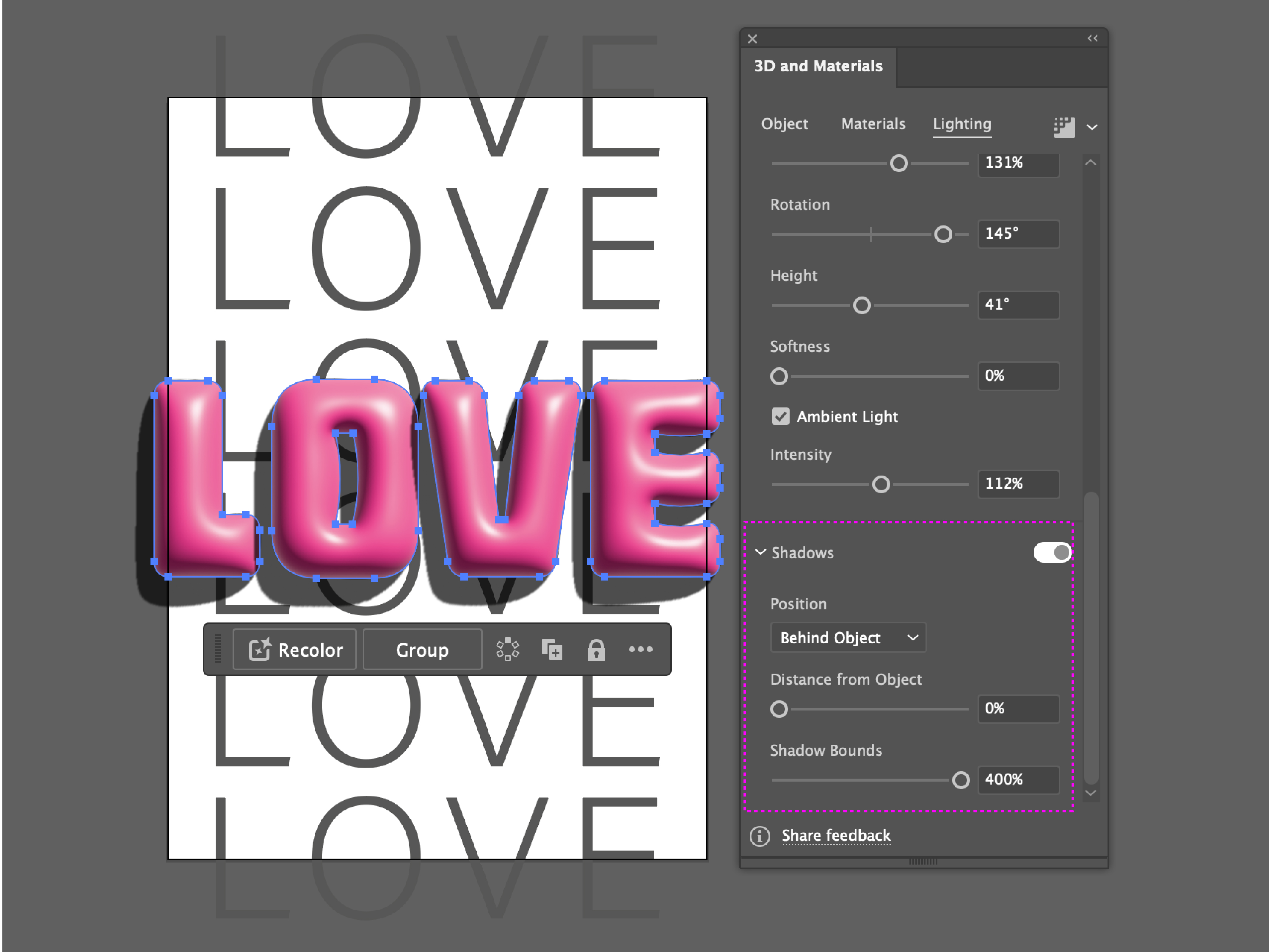Switch to the Object tab
1269x952 pixels.
(x=784, y=124)
